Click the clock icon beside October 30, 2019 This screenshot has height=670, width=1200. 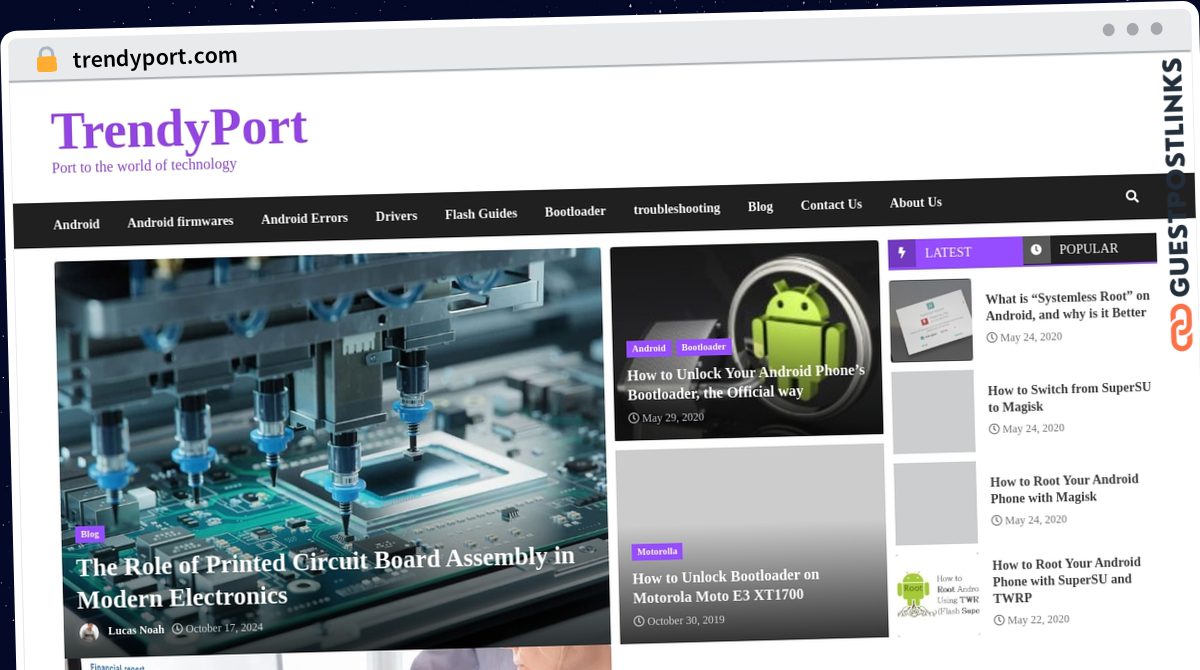[x=639, y=621]
